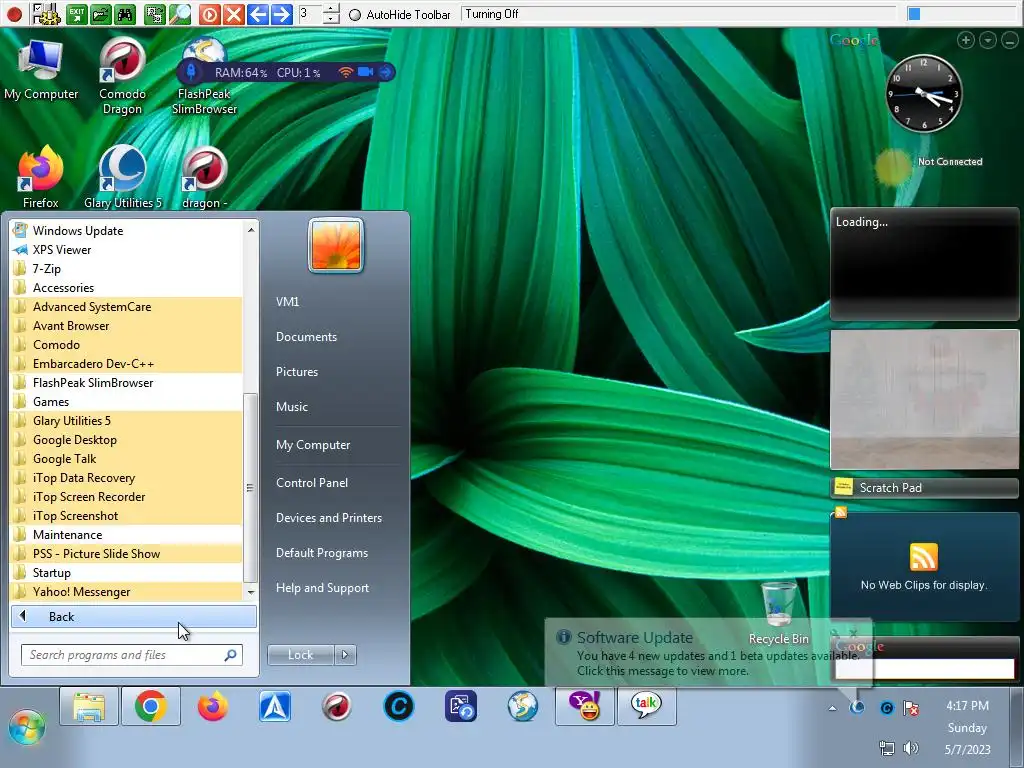Decrease the toolbar number value with down arrow
1024x768 pixels.
(x=331, y=18)
